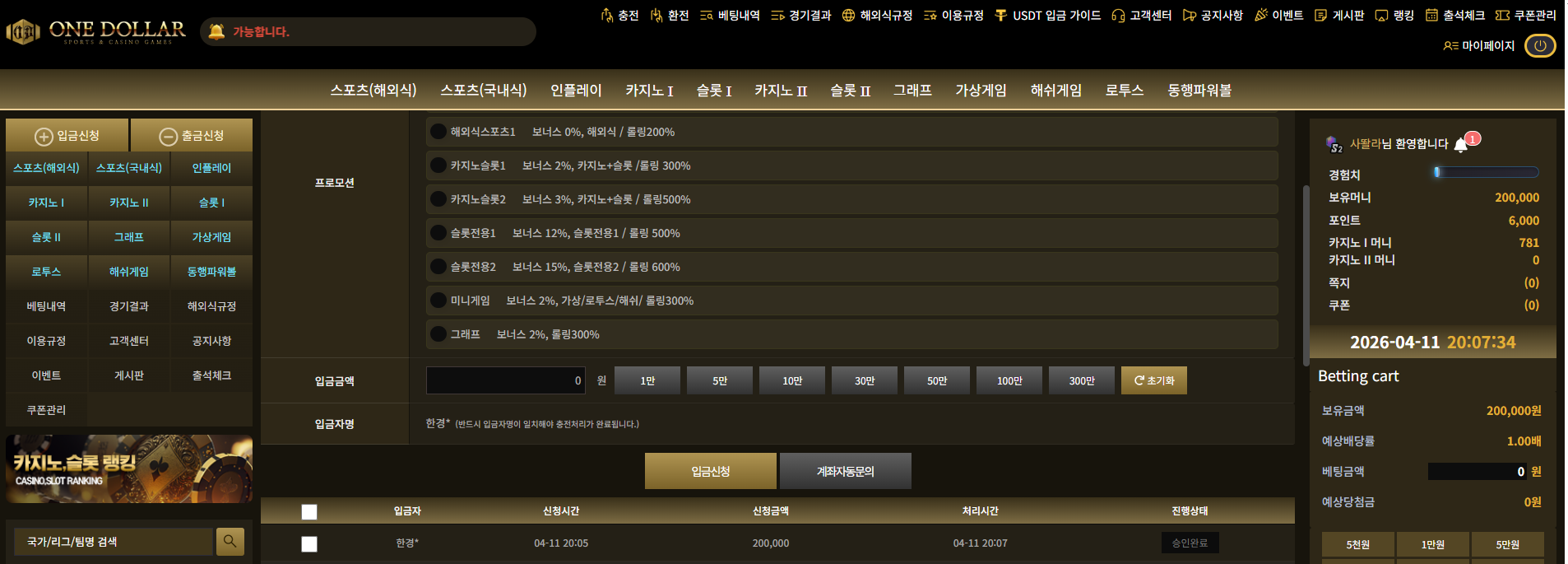Open 동행파워볼 in main navigation

[x=1199, y=91]
